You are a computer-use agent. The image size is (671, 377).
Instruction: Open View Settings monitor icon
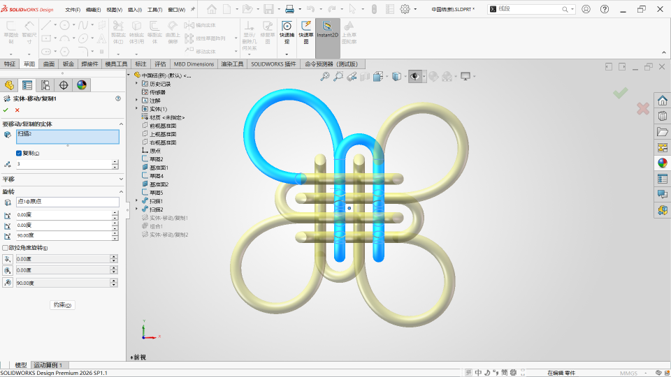(465, 77)
